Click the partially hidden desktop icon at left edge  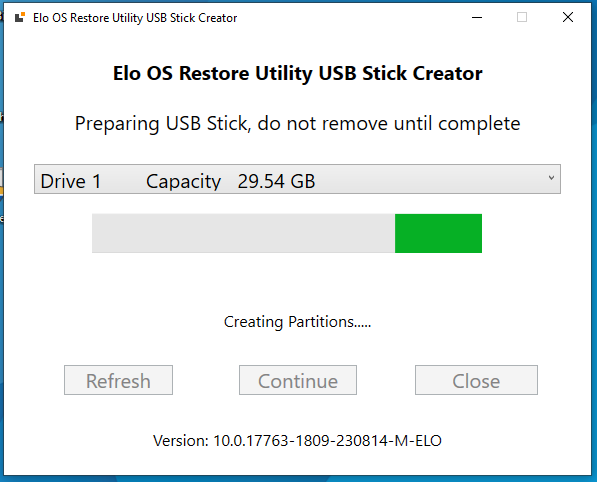tap(1, 181)
